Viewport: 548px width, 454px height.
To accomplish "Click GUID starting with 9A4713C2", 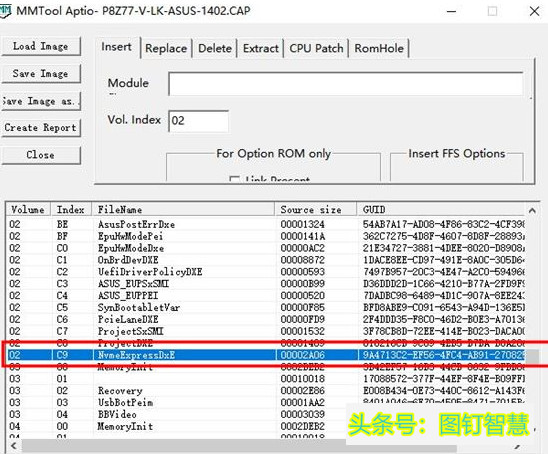I will (x=444, y=355).
